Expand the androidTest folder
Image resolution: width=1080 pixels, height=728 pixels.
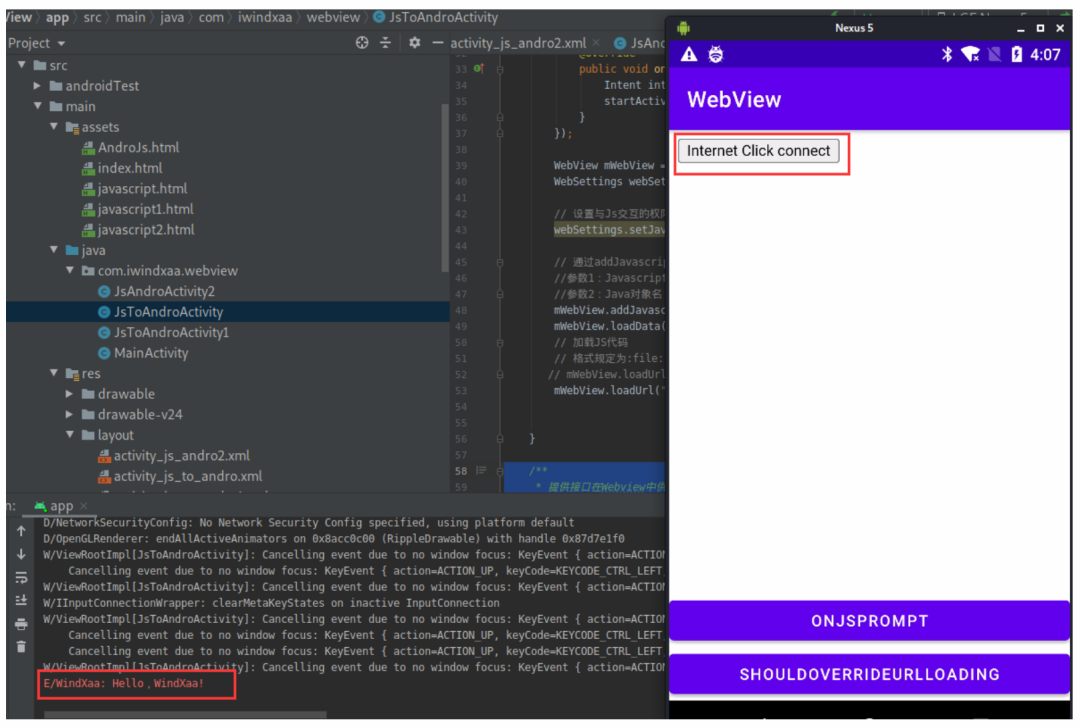click(x=38, y=85)
